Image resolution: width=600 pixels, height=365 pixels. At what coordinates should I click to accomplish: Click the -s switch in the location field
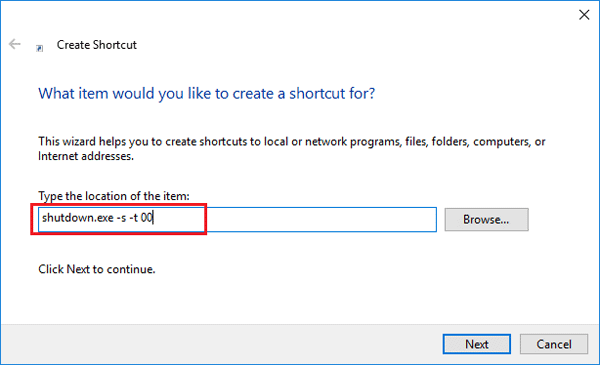pos(121,218)
